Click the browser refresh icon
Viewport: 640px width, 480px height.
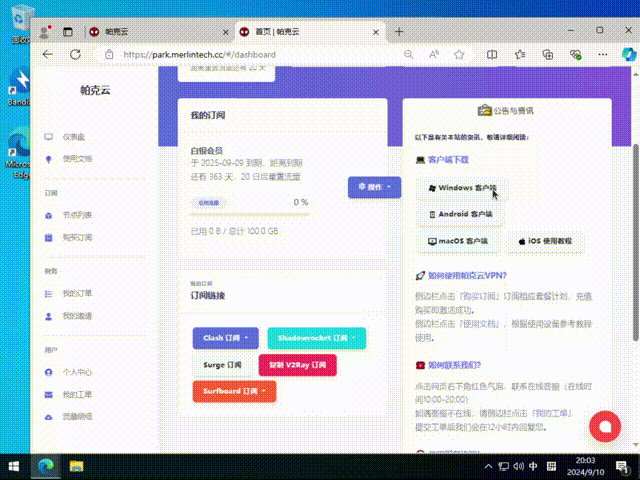[x=75, y=54]
